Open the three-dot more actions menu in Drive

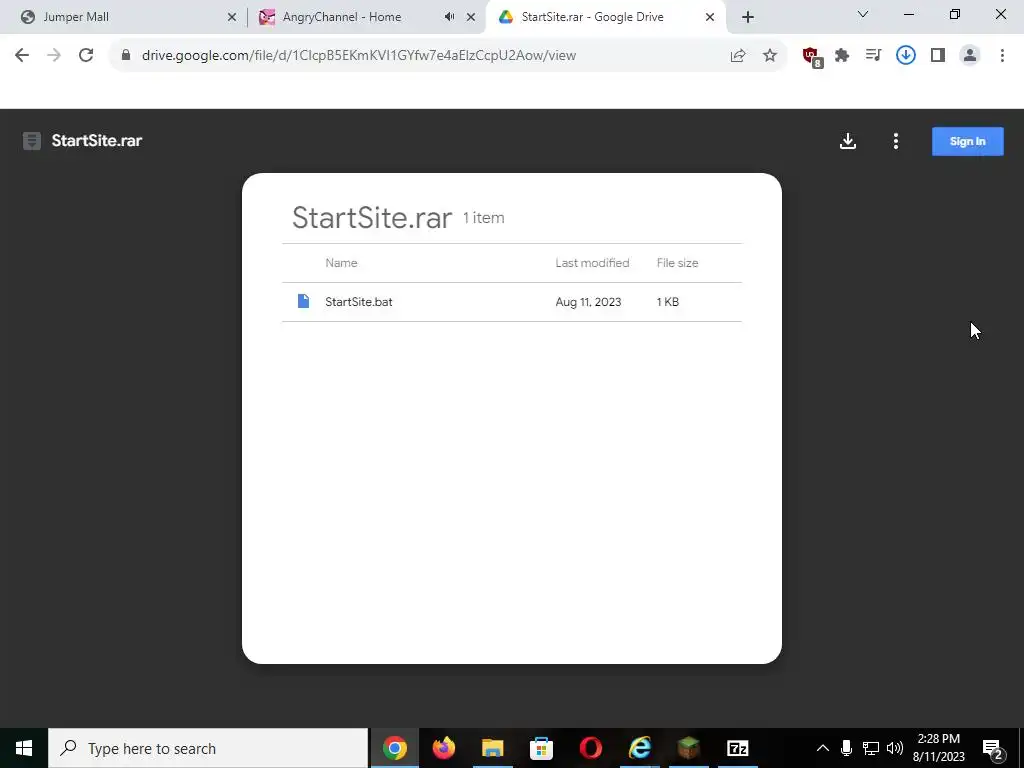(x=895, y=141)
